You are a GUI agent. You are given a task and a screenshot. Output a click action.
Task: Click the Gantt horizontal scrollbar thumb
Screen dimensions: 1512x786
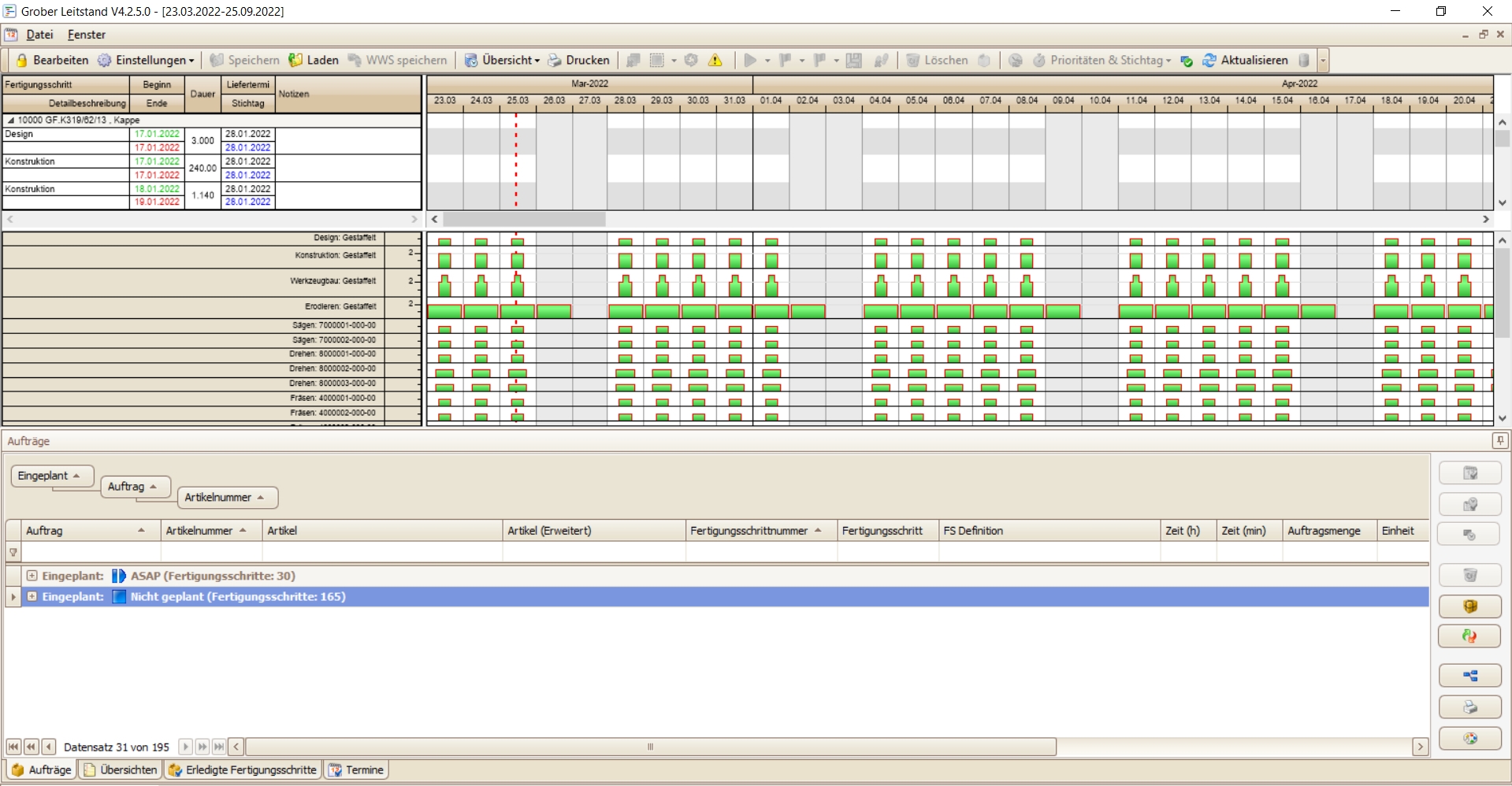[x=524, y=220]
